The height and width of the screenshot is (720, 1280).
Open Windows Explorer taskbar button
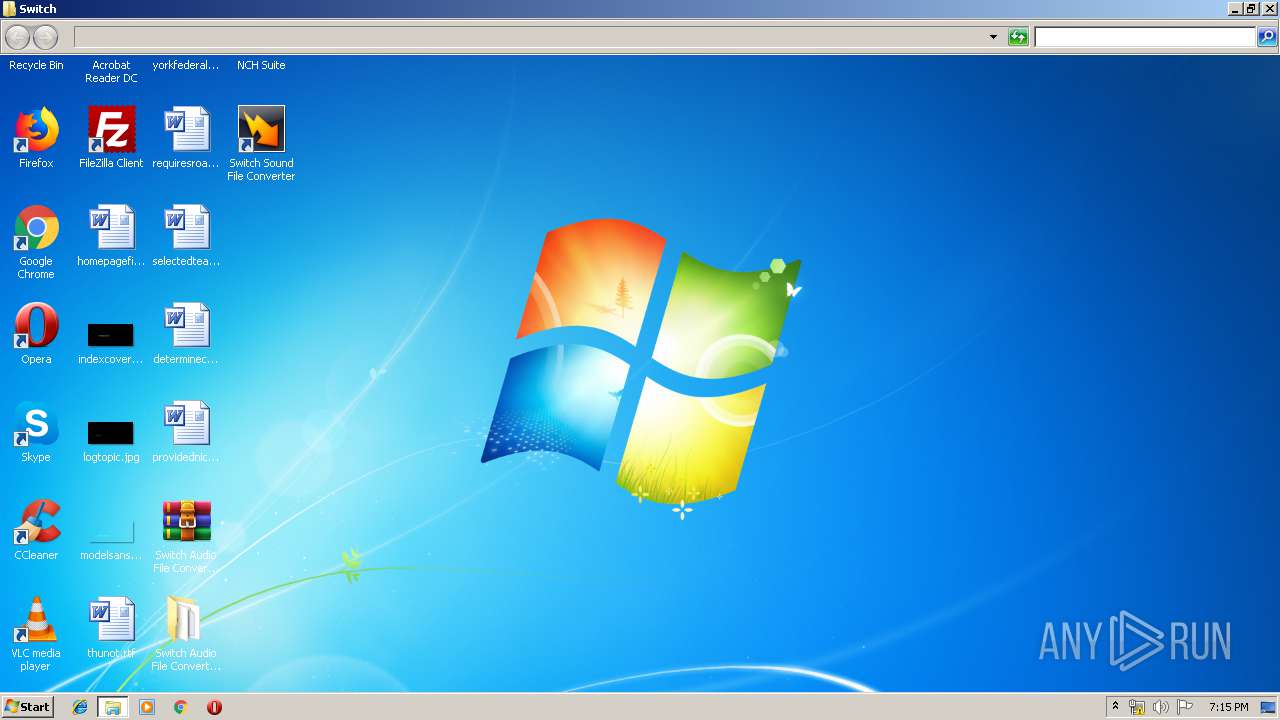pos(113,707)
